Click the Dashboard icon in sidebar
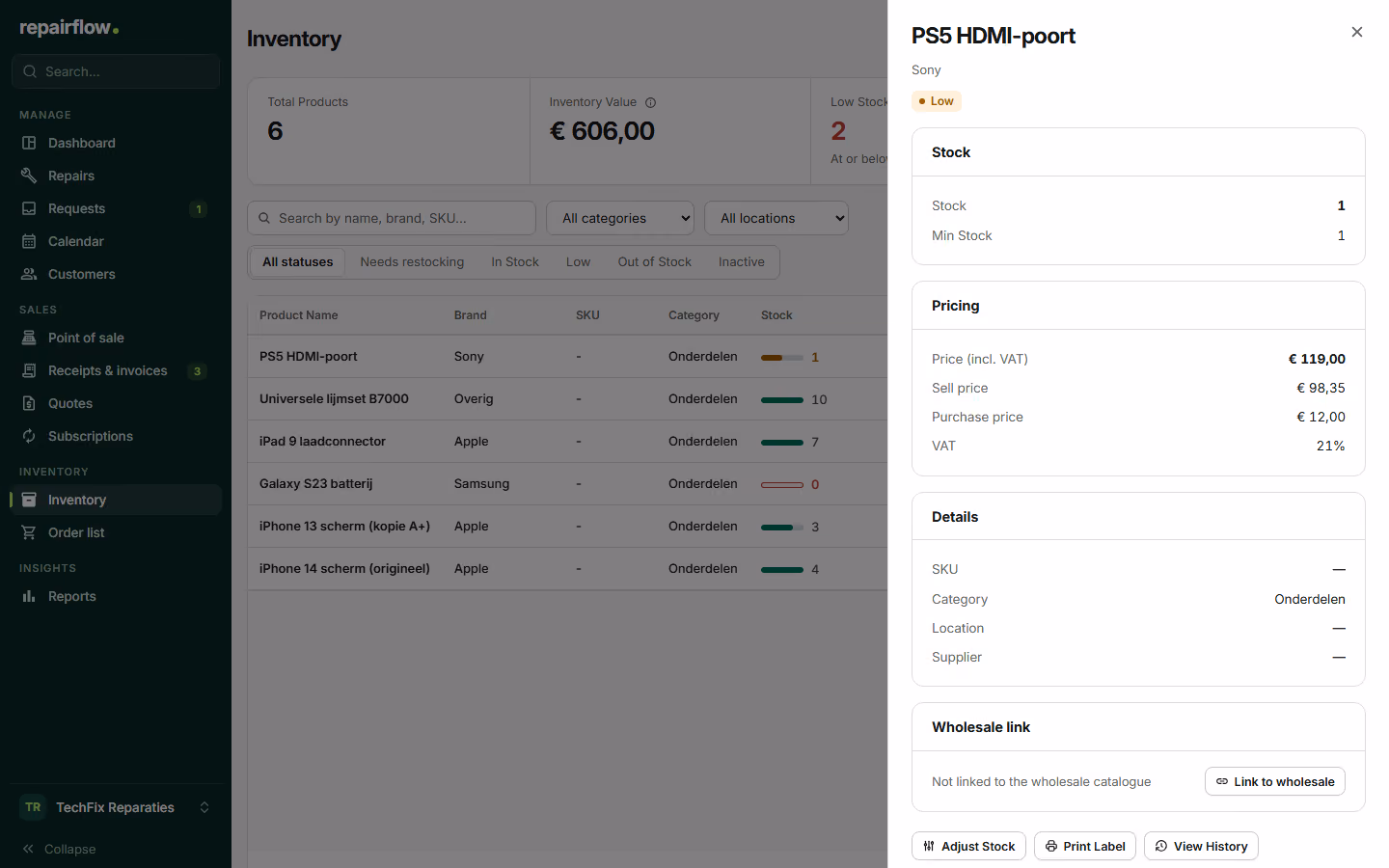Viewport: 1389px width, 868px height. point(29,143)
